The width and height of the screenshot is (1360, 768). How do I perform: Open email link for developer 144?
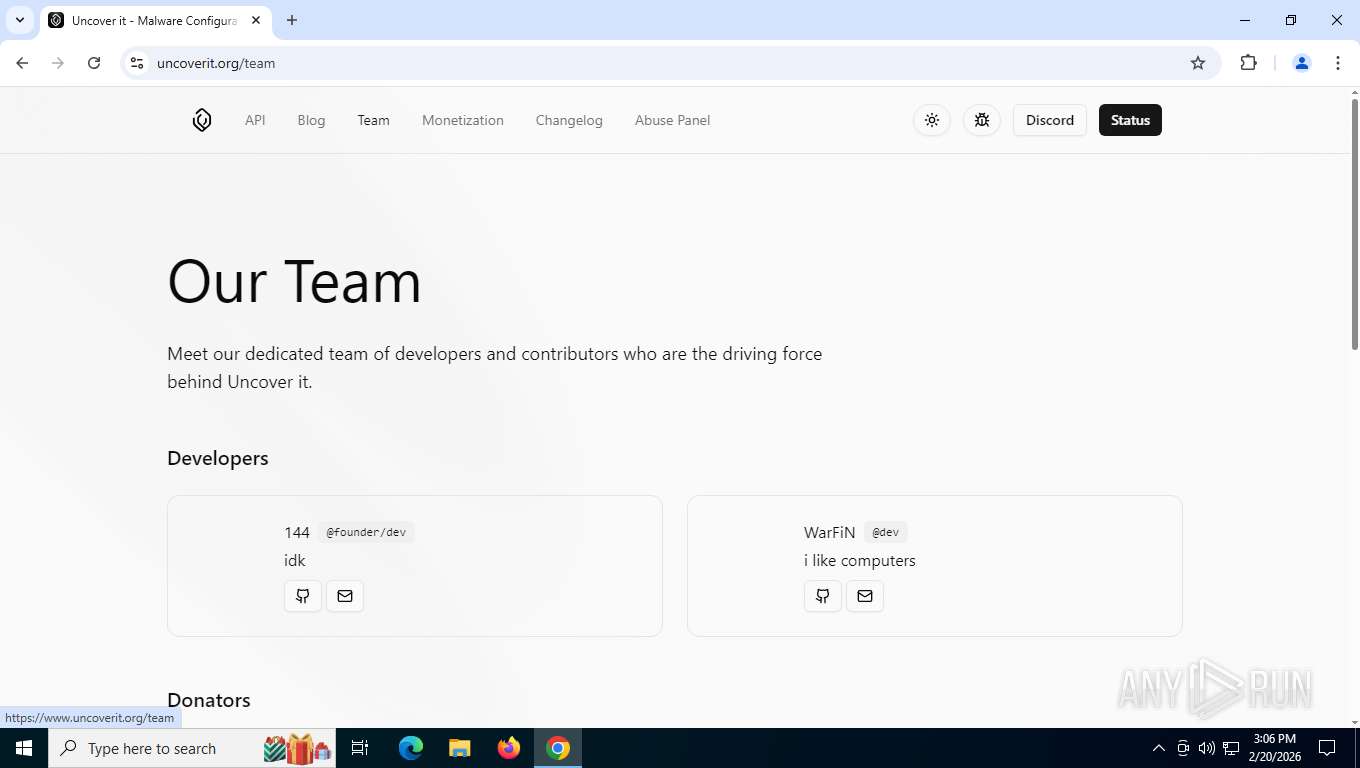pyautogui.click(x=345, y=596)
